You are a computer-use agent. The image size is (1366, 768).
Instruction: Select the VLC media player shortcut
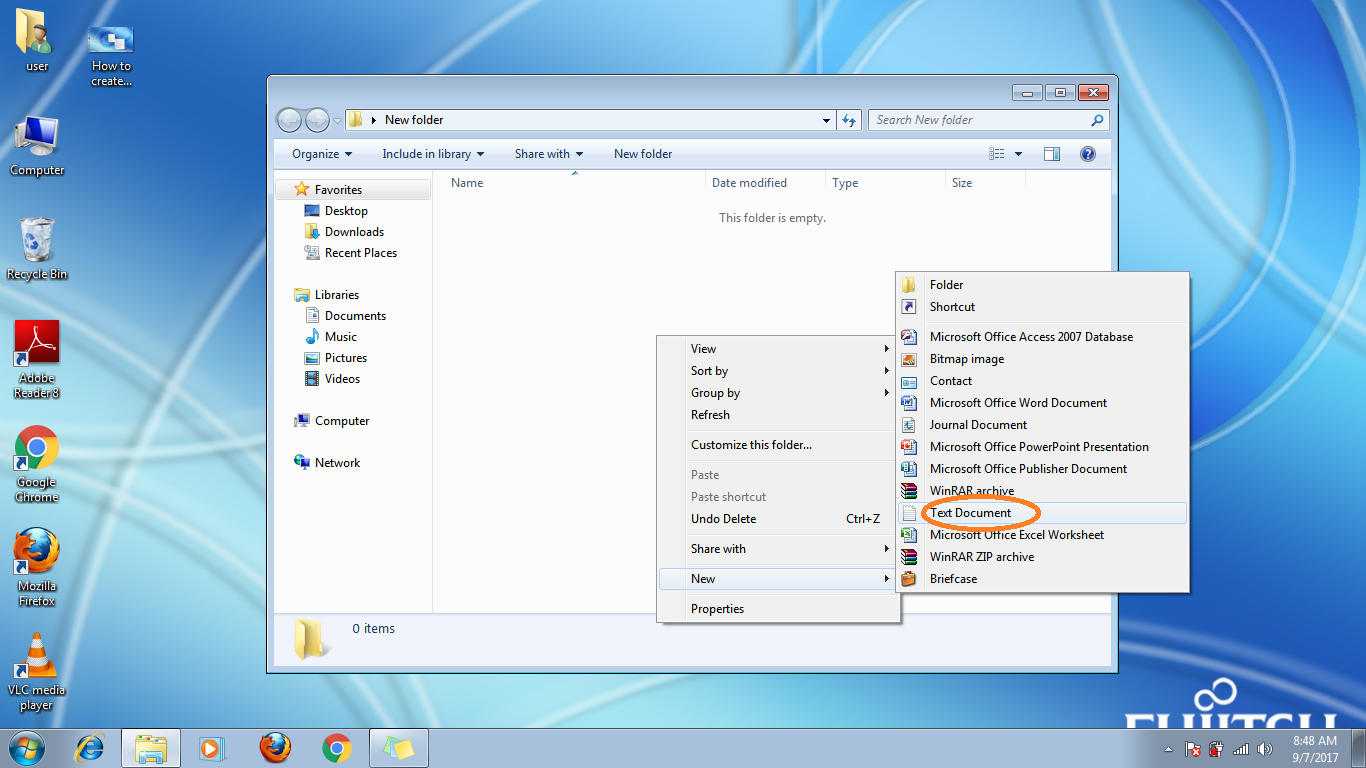(x=37, y=672)
